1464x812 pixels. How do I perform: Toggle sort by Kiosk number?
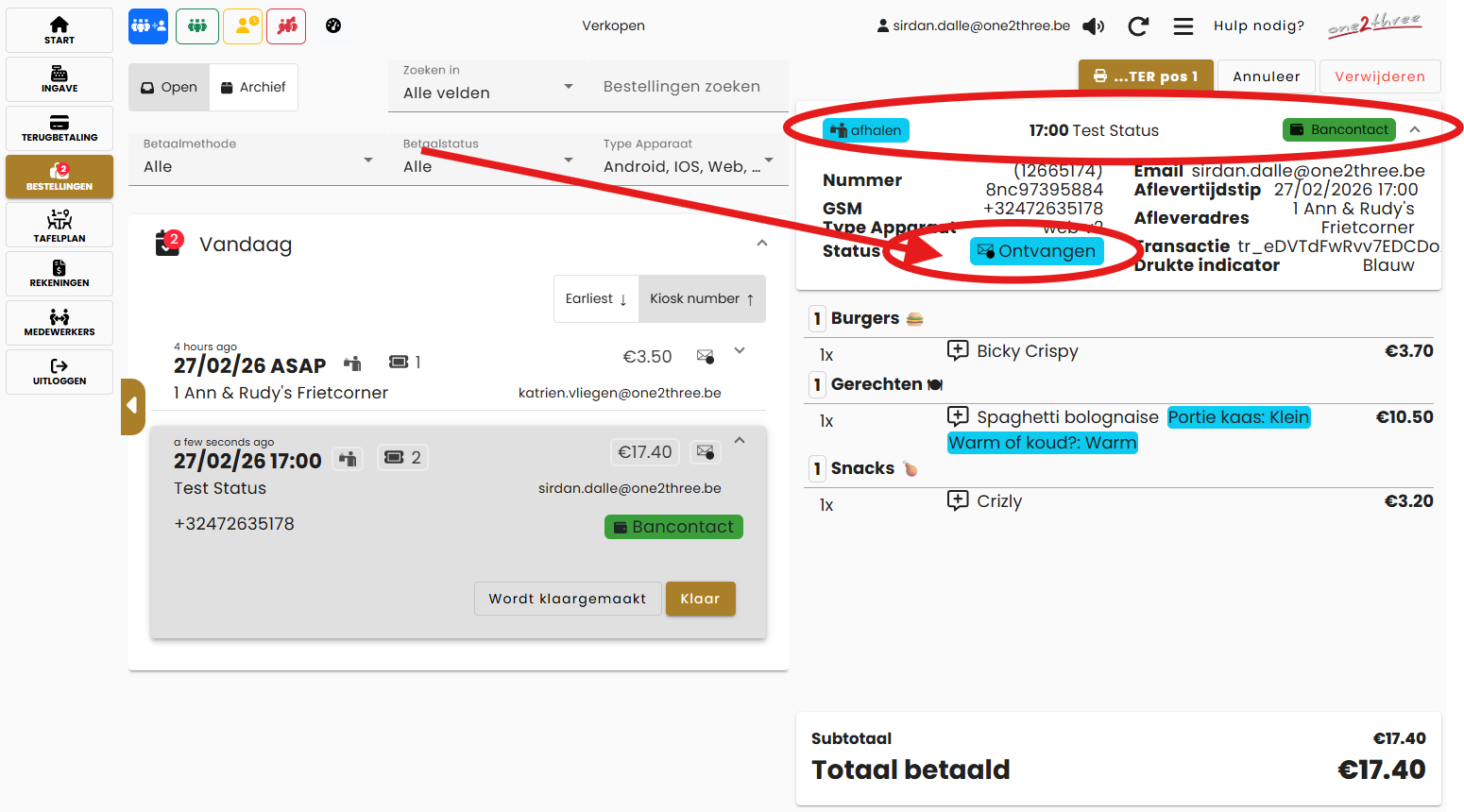pos(702,299)
